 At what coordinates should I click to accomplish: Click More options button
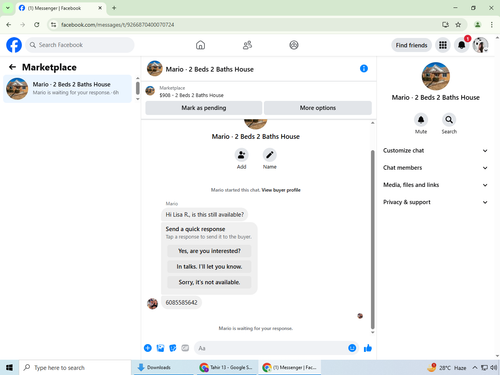point(318,108)
